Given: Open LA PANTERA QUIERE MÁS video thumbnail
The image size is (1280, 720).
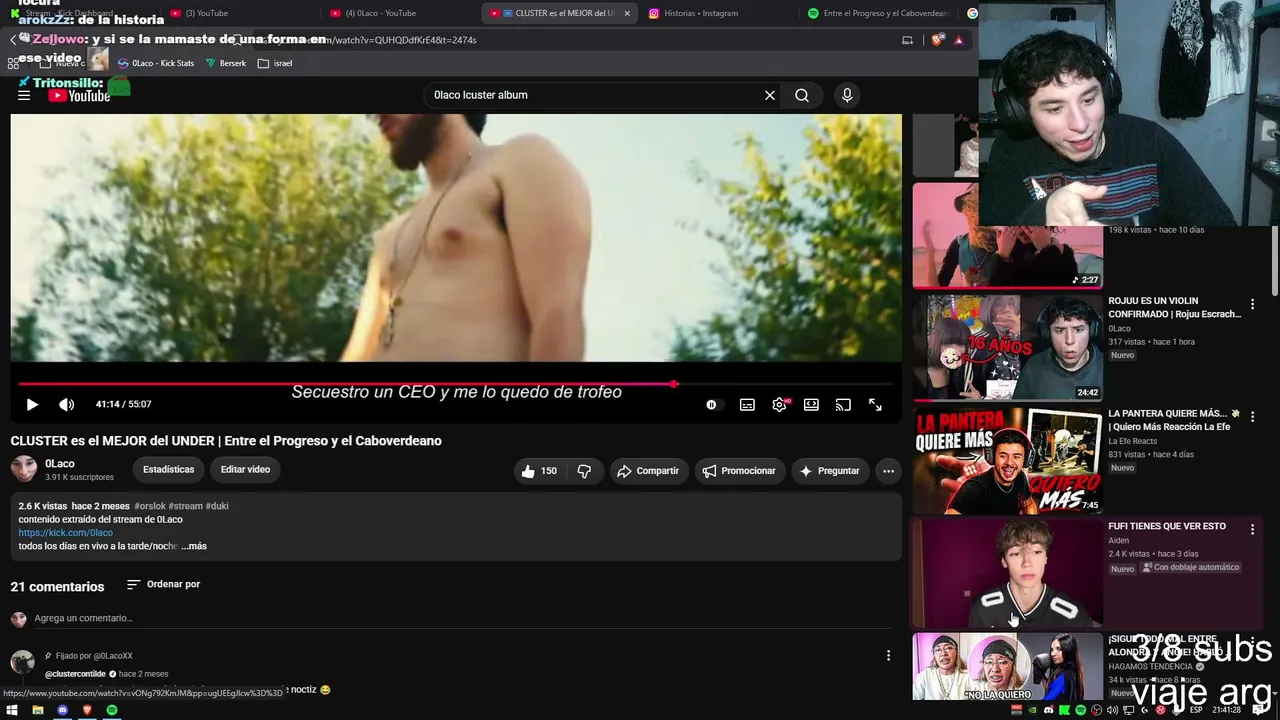Looking at the screenshot, I should pos(1007,459).
